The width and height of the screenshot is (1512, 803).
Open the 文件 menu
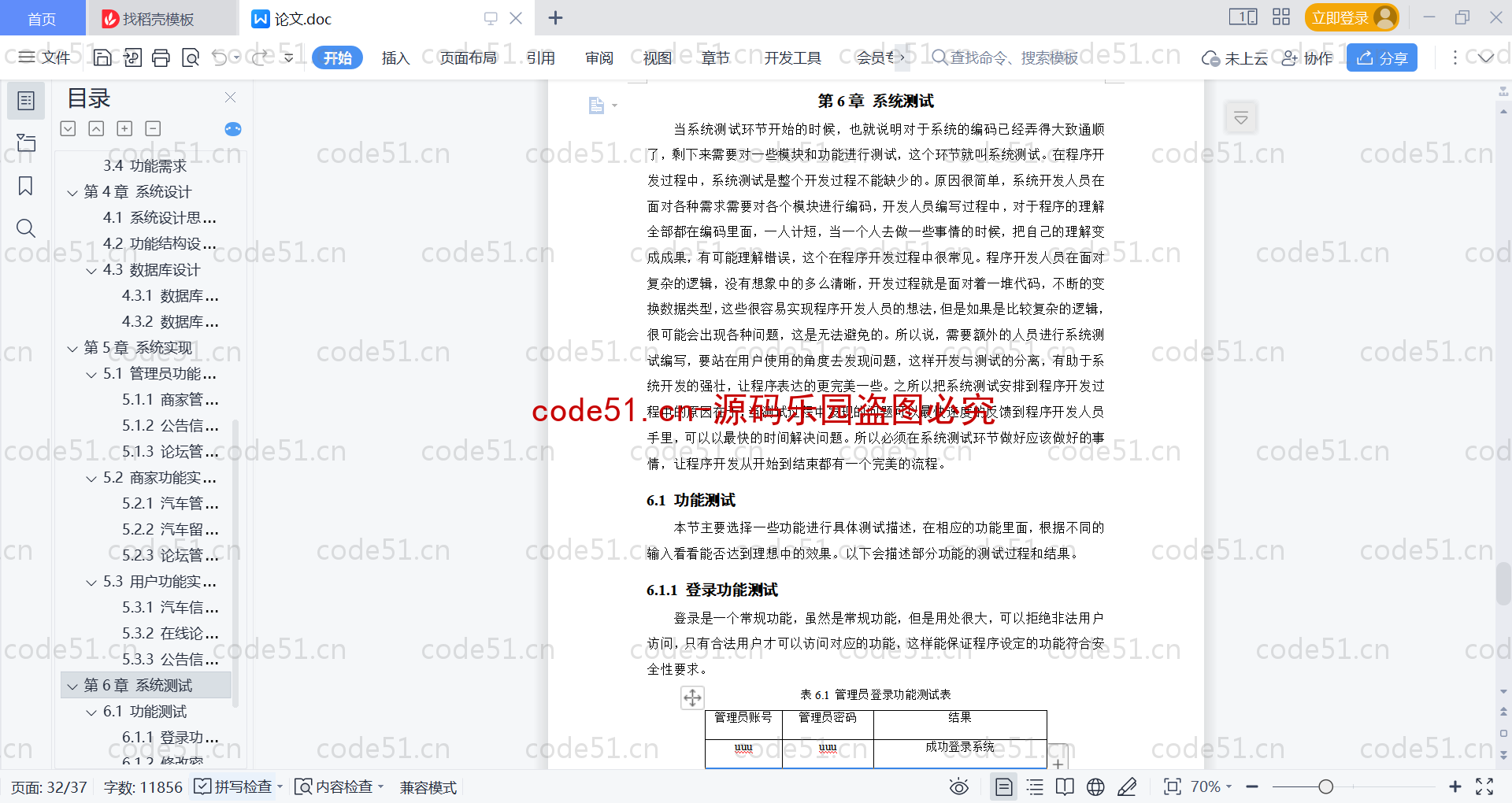point(45,57)
